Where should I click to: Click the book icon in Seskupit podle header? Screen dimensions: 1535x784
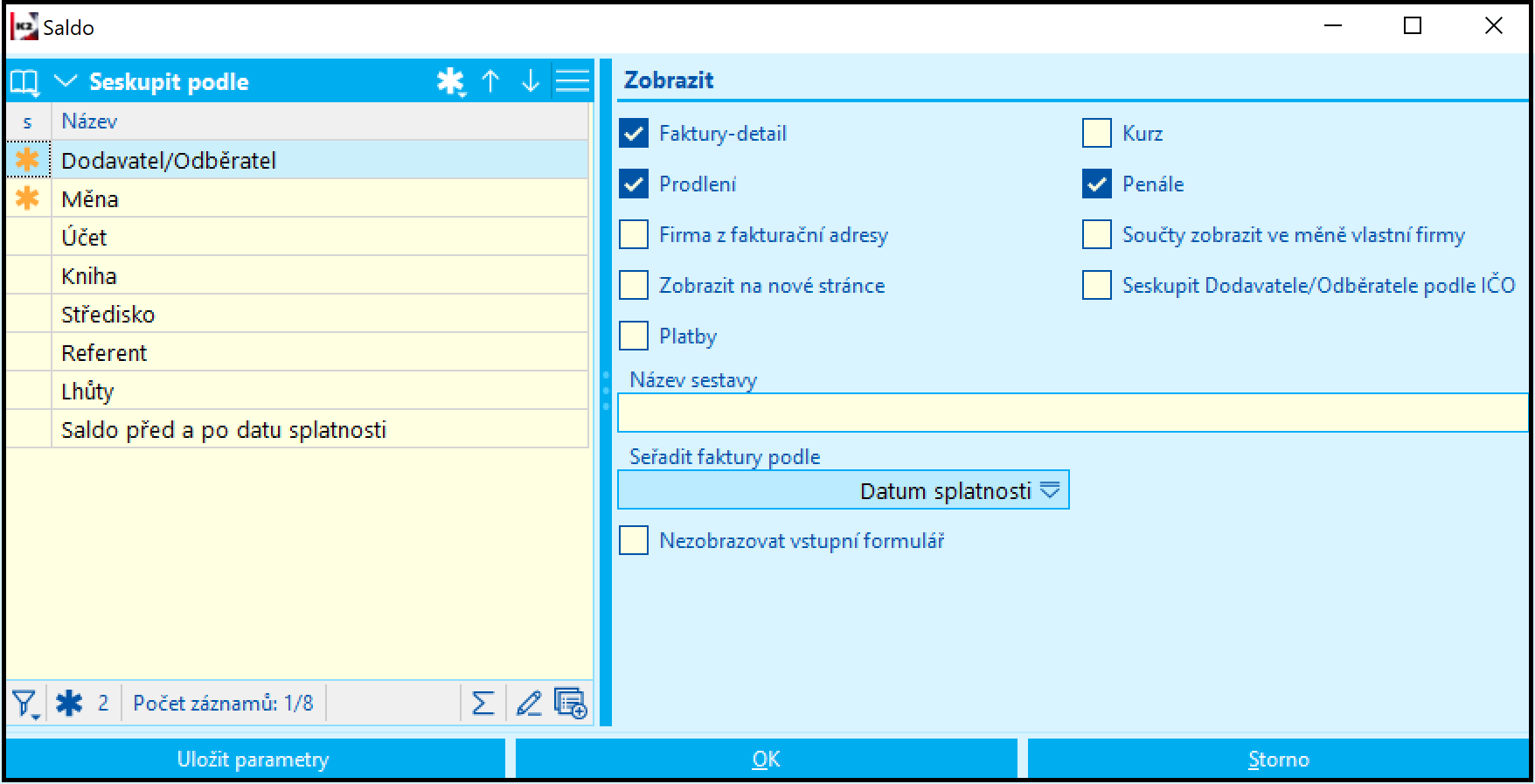(24, 82)
